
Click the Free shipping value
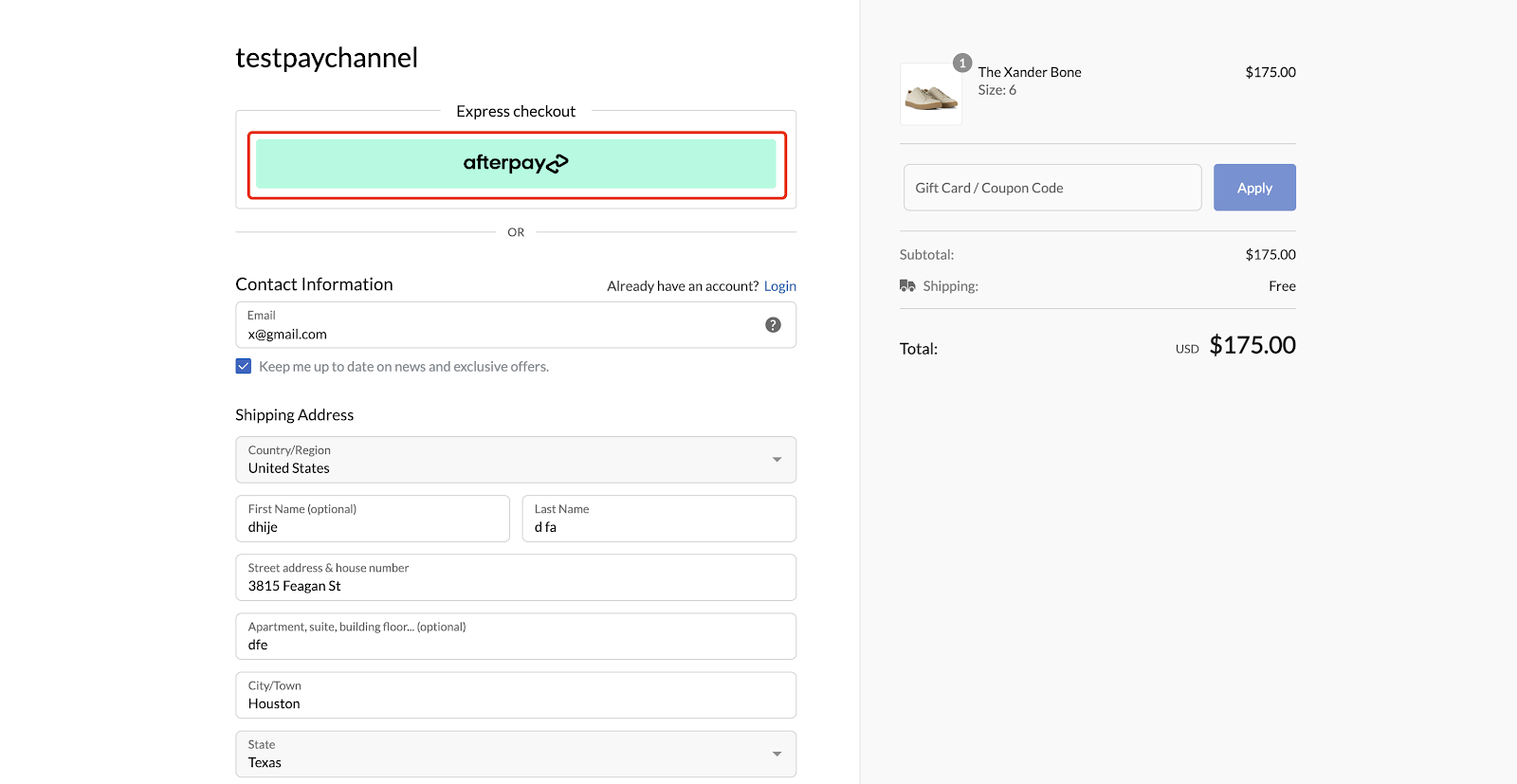(x=1282, y=286)
